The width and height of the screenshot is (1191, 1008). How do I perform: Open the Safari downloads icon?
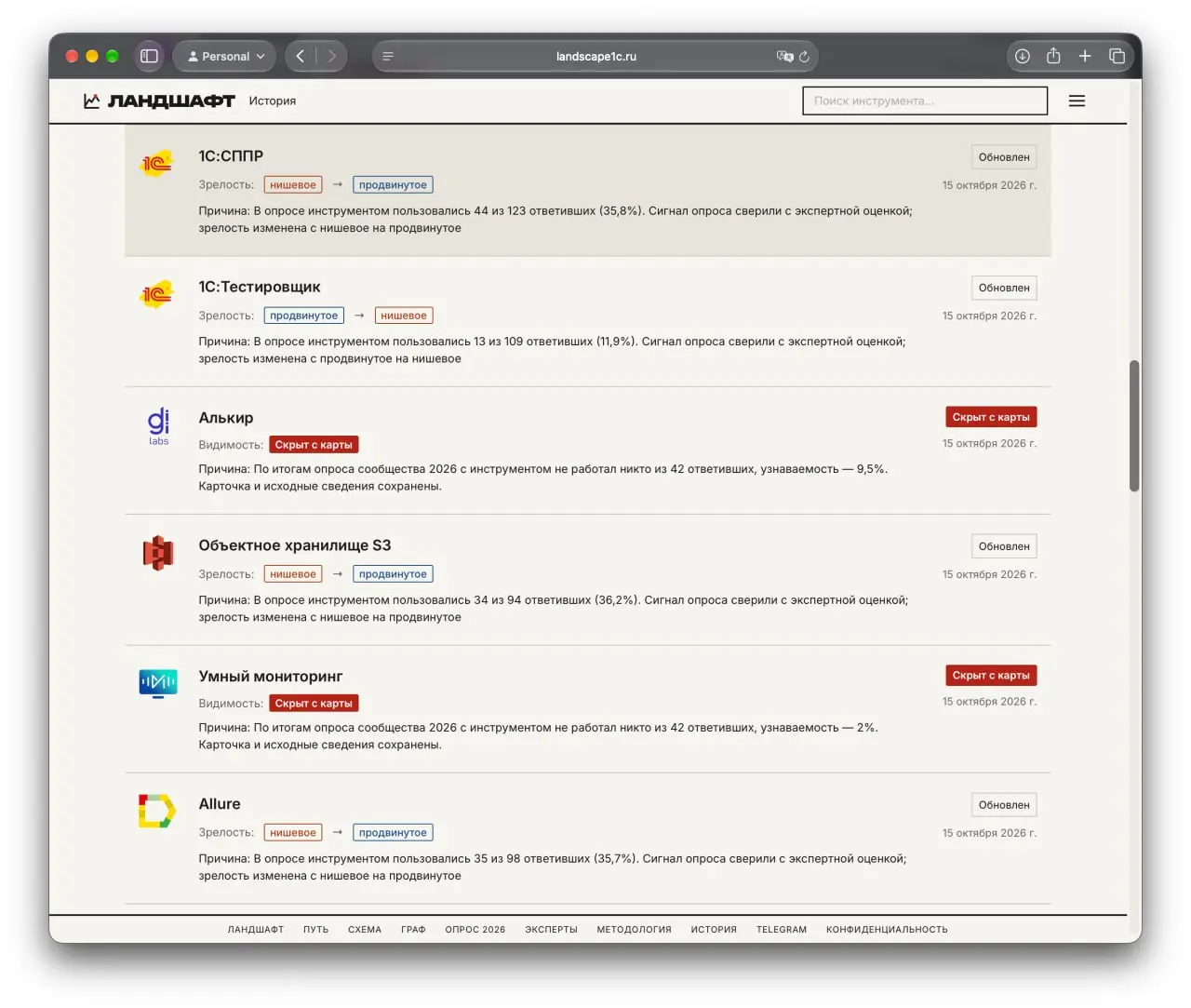1022,56
